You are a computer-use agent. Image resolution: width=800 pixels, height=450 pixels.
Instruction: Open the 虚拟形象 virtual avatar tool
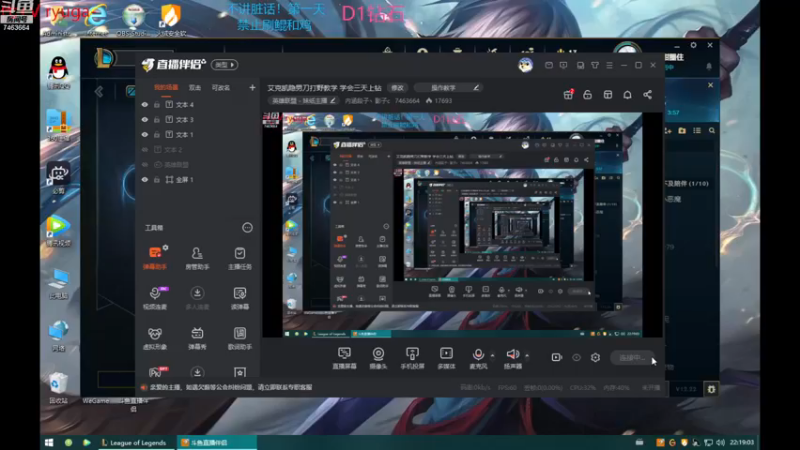155,338
